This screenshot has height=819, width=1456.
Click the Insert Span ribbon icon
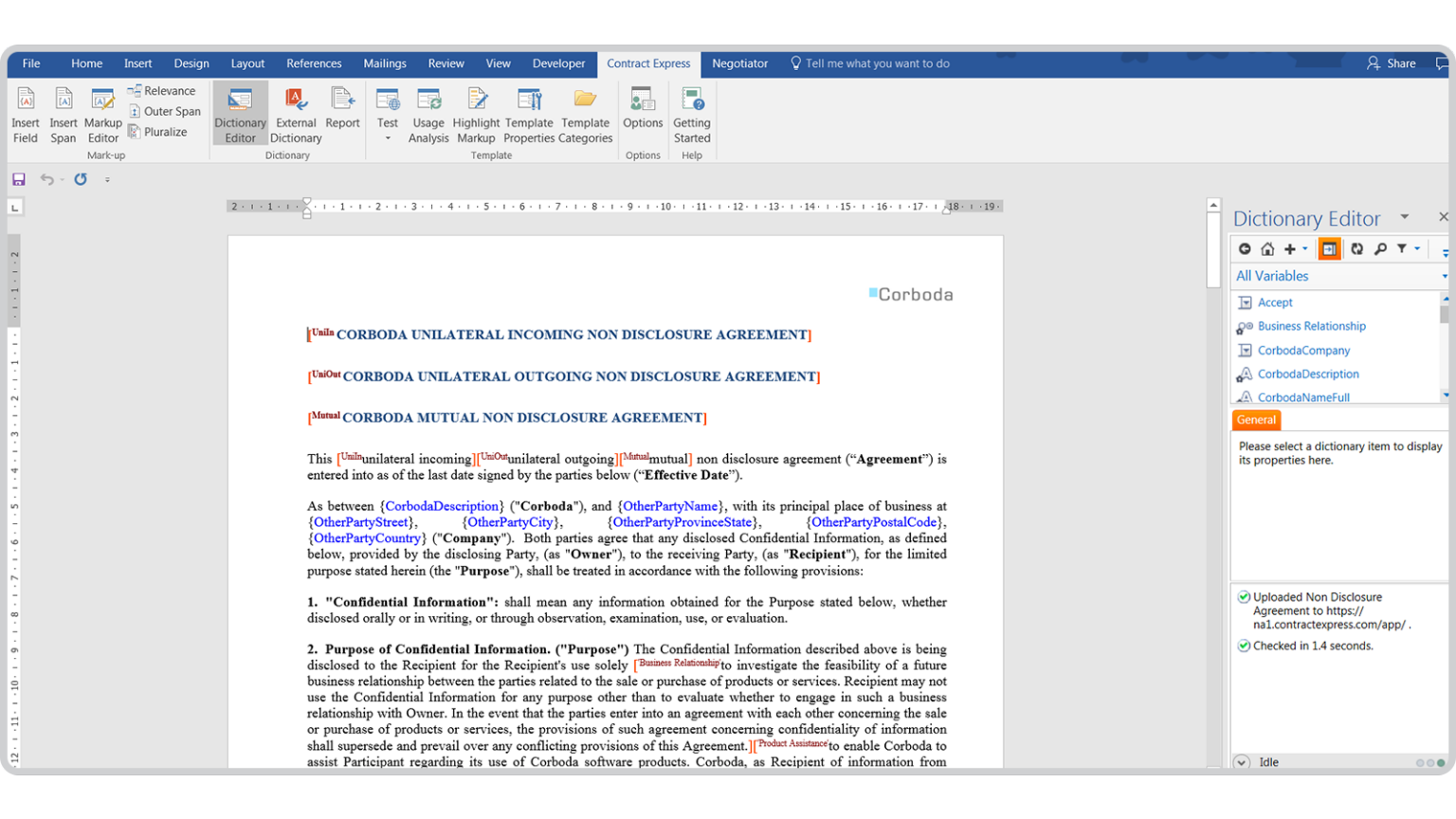(64, 115)
